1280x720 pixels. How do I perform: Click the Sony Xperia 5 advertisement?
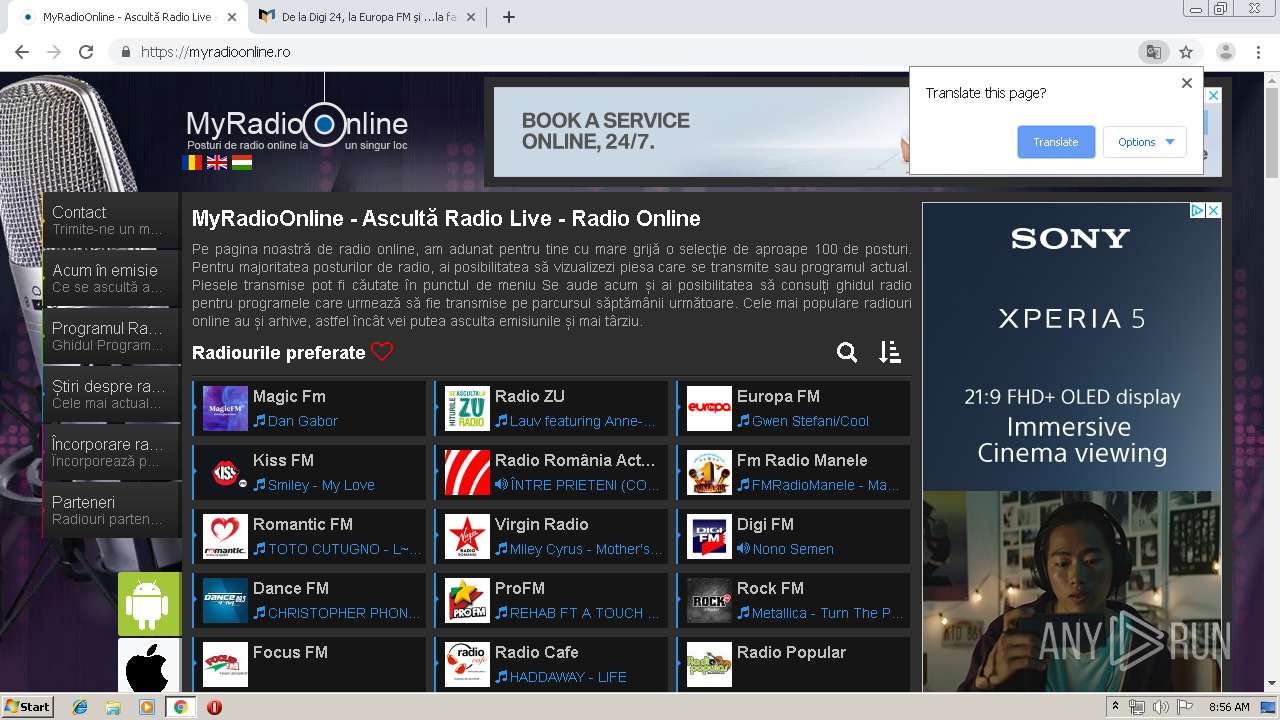pyautogui.click(x=1072, y=447)
